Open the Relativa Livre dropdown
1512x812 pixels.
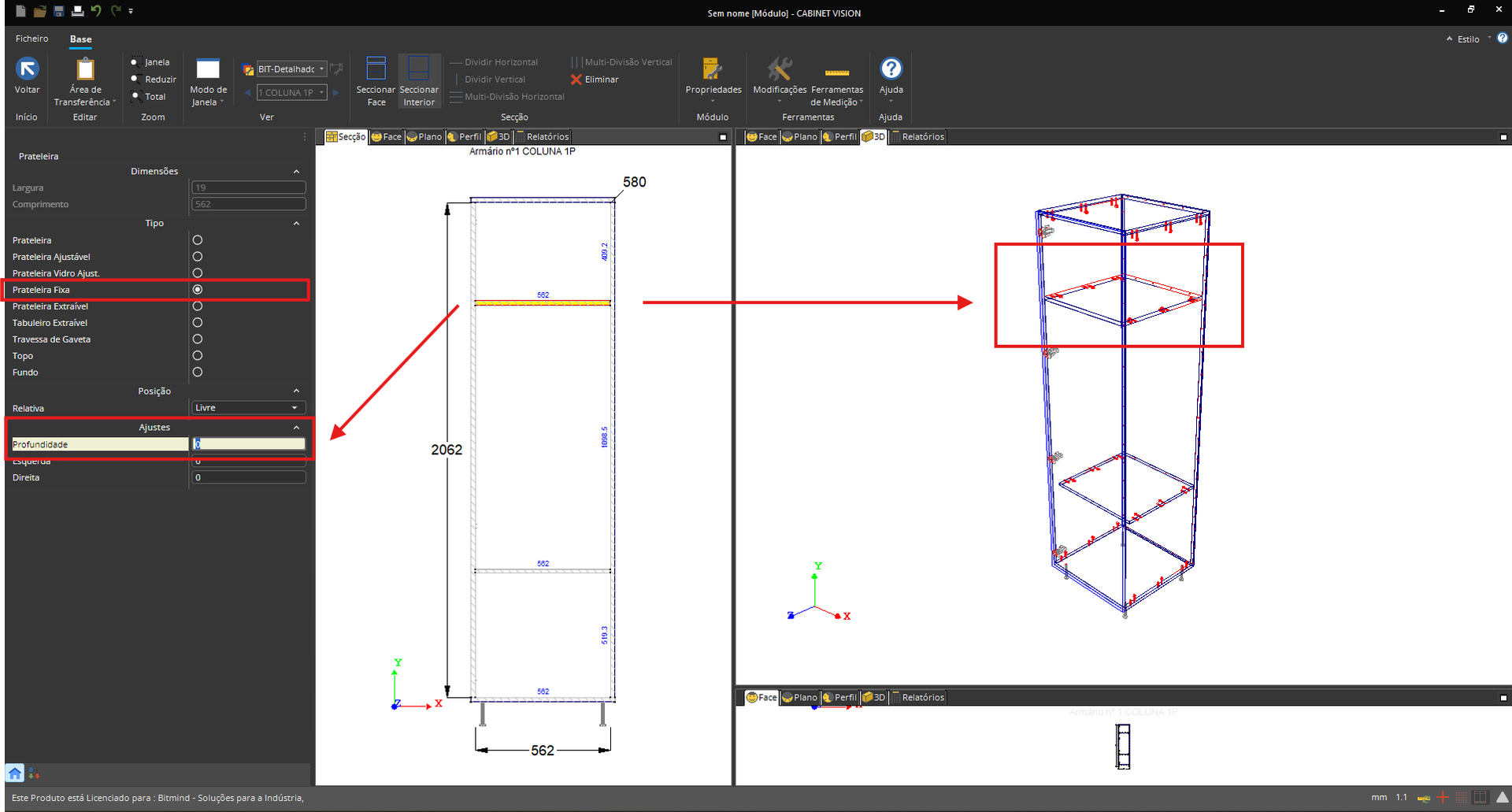(x=248, y=408)
